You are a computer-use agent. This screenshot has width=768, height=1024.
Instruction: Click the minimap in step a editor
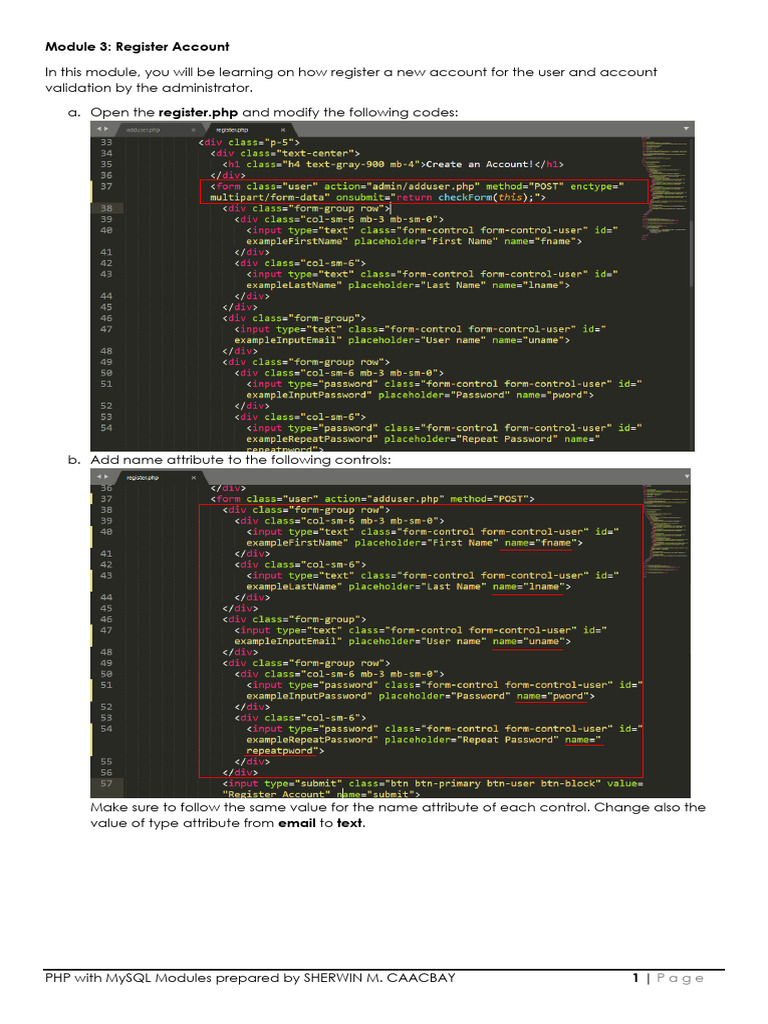(x=664, y=189)
